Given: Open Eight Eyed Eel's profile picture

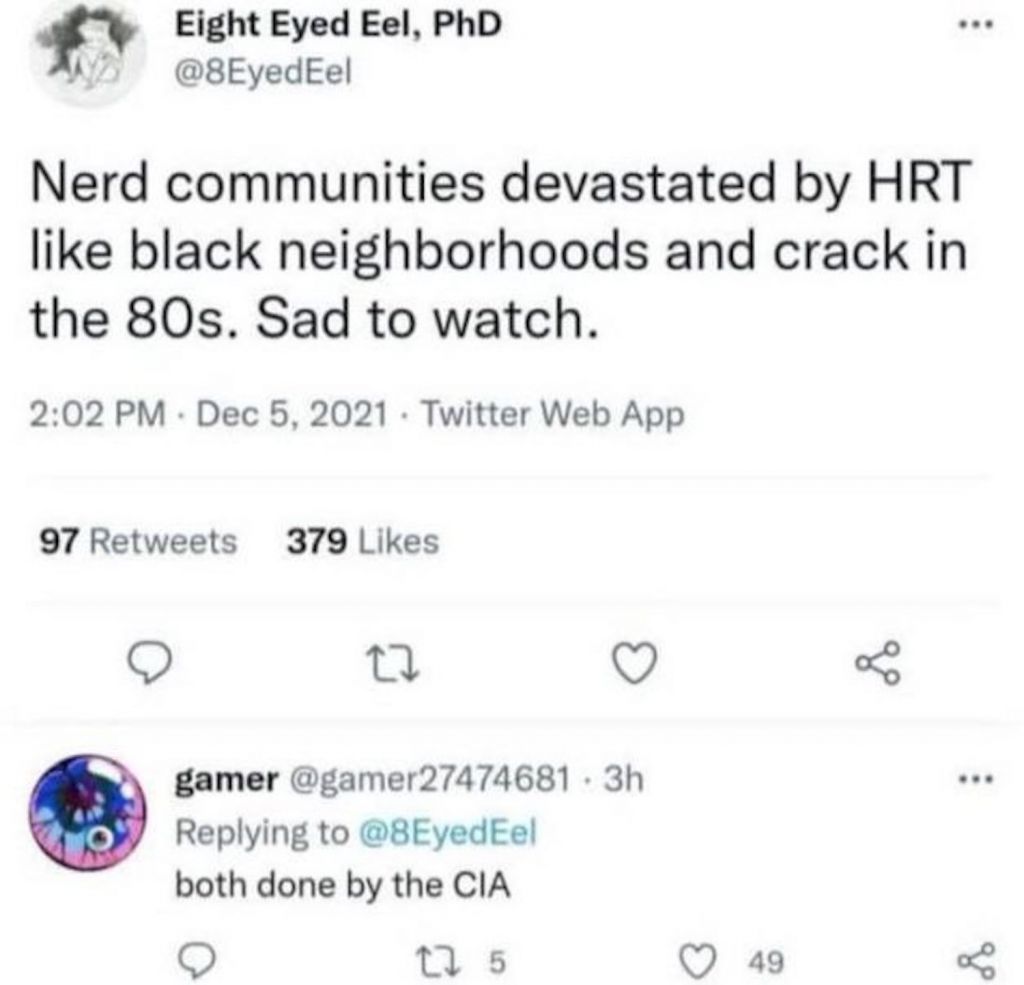Looking at the screenshot, I should click(88, 55).
